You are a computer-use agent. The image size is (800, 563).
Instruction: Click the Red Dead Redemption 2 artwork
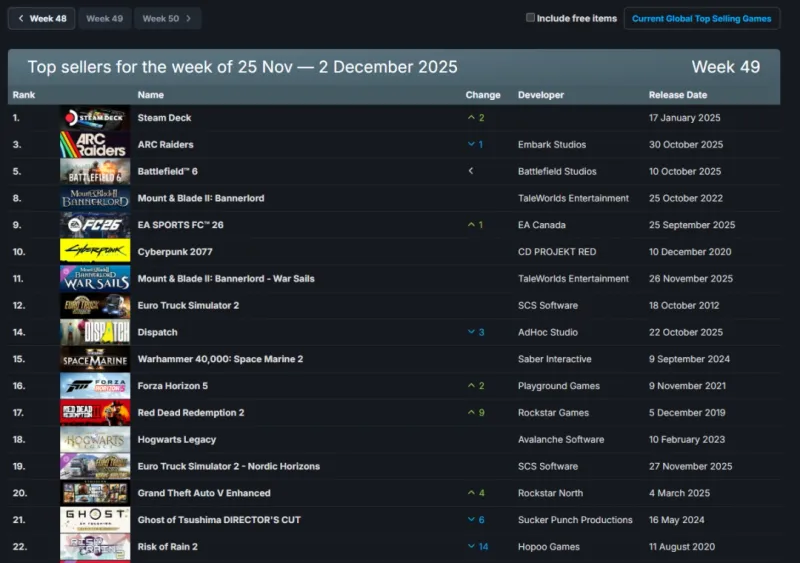(x=95, y=412)
